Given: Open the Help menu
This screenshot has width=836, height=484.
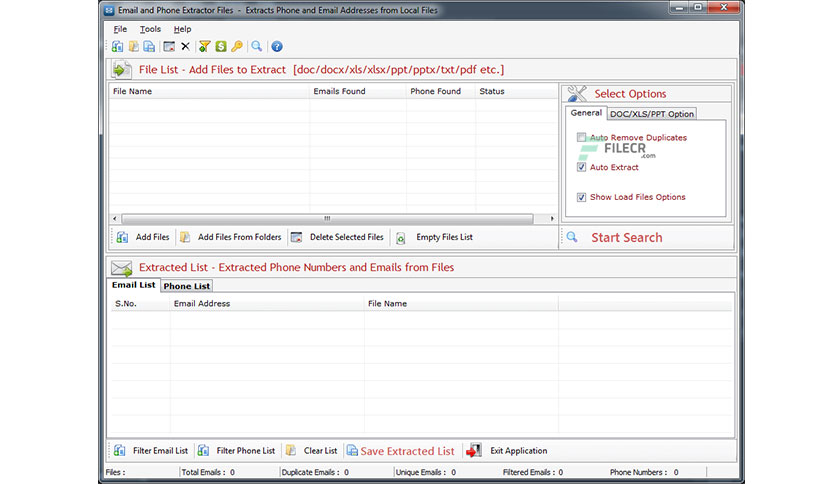Looking at the screenshot, I should point(182,29).
